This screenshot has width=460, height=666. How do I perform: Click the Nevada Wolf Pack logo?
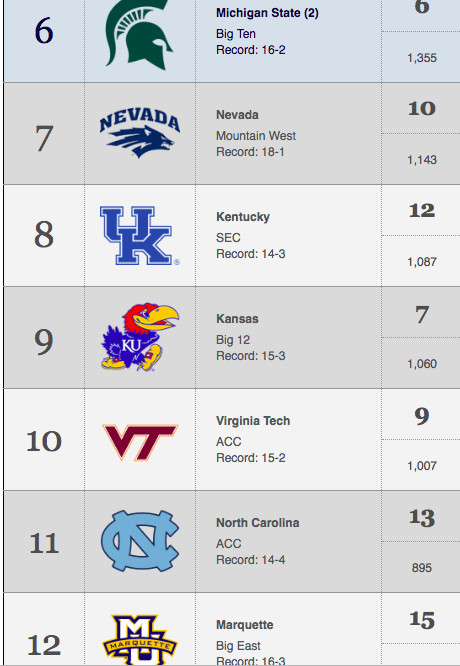[x=140, y=133]
